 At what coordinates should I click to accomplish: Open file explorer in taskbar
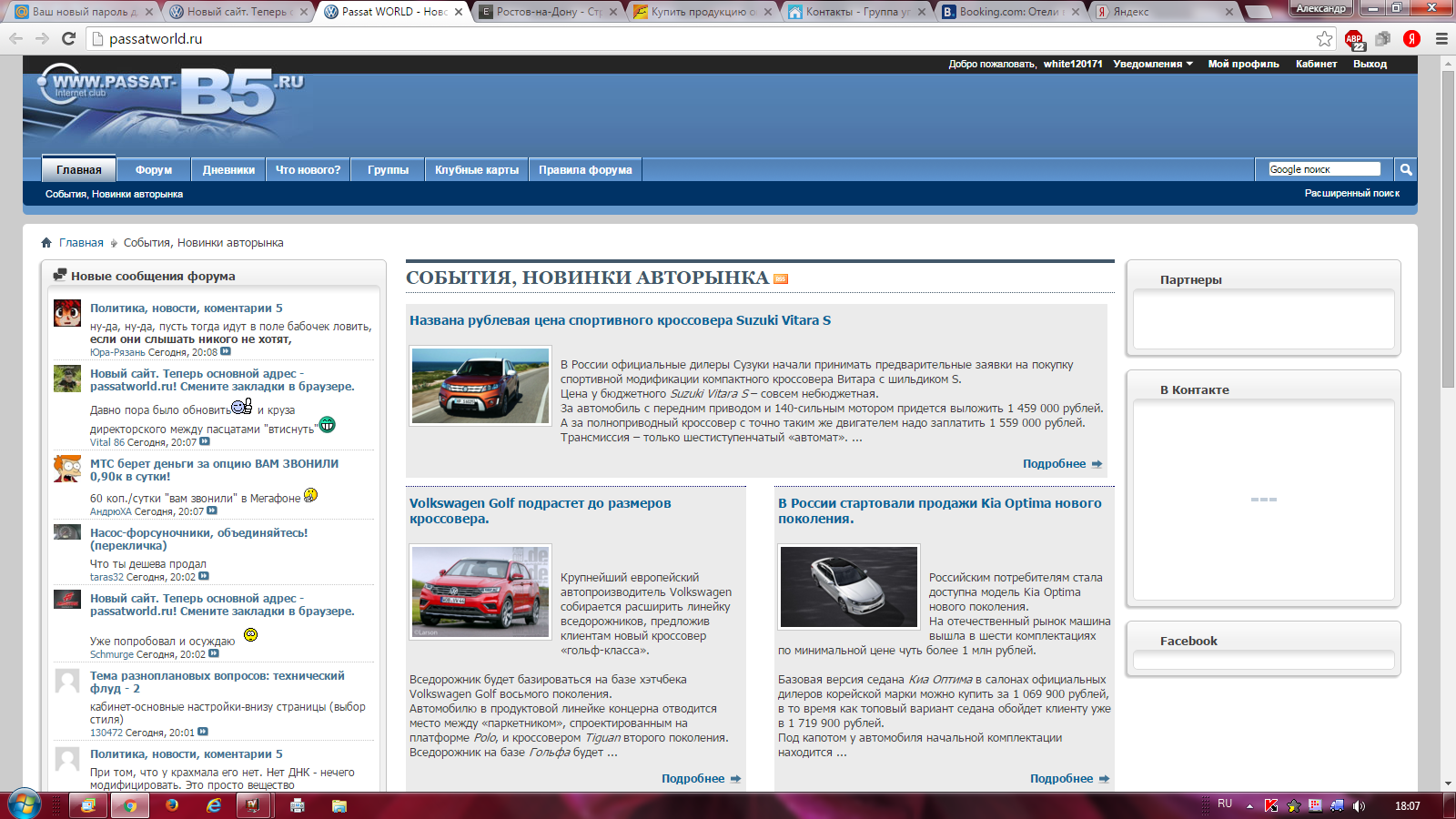click(339, 805)
